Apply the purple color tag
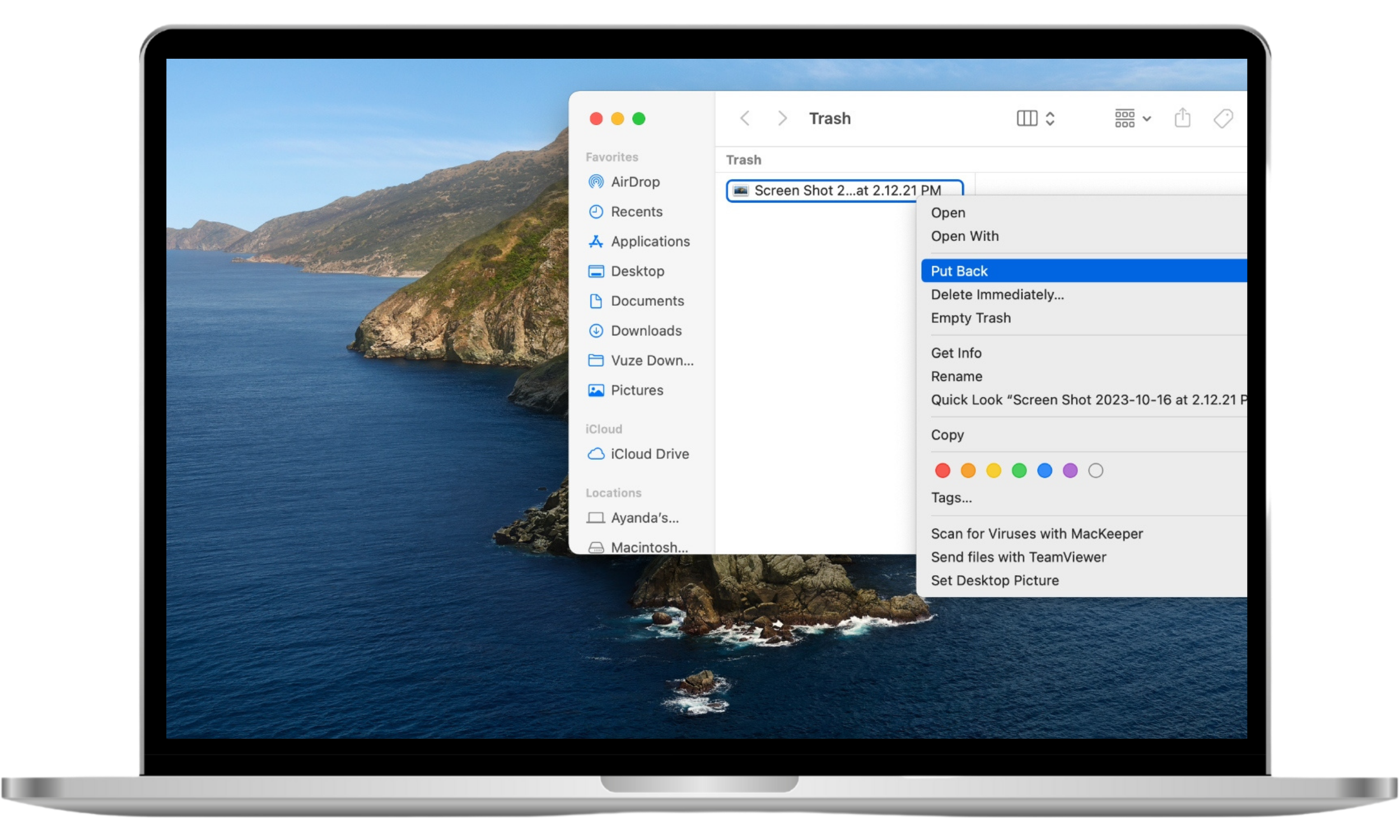1400x840 pixels. point(1070,470)
